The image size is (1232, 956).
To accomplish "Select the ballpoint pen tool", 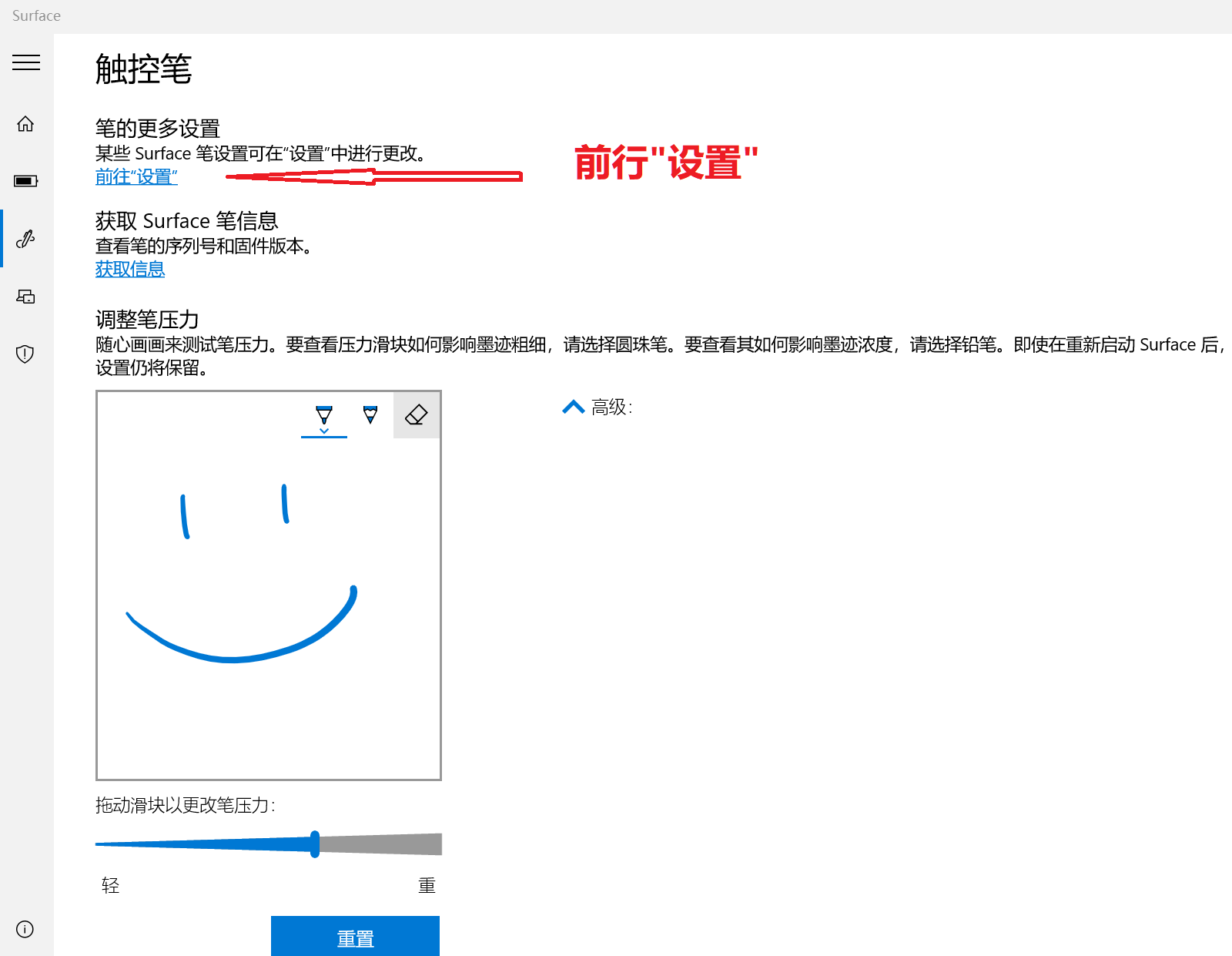I will (323, 414).
